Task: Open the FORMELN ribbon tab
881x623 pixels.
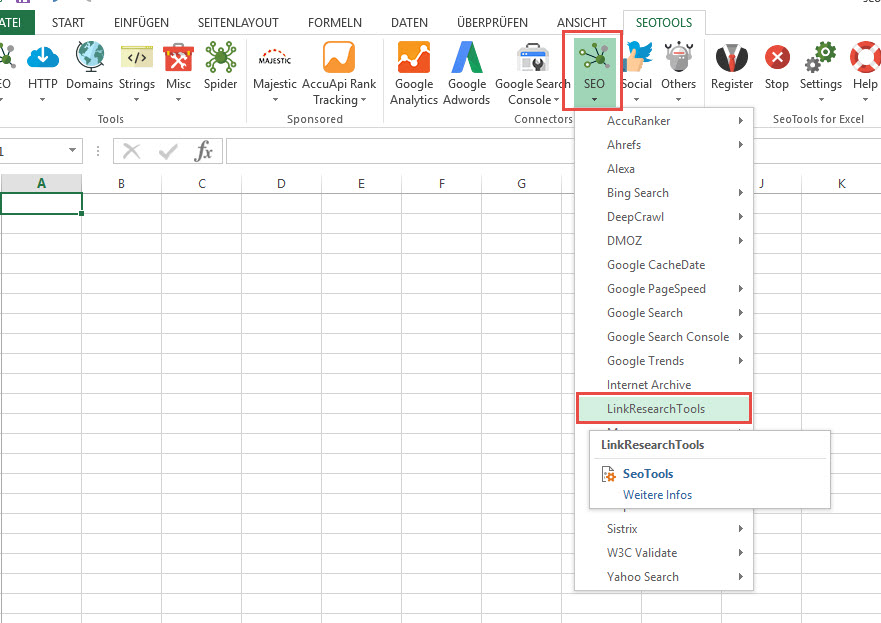Action: coord(335,23)
